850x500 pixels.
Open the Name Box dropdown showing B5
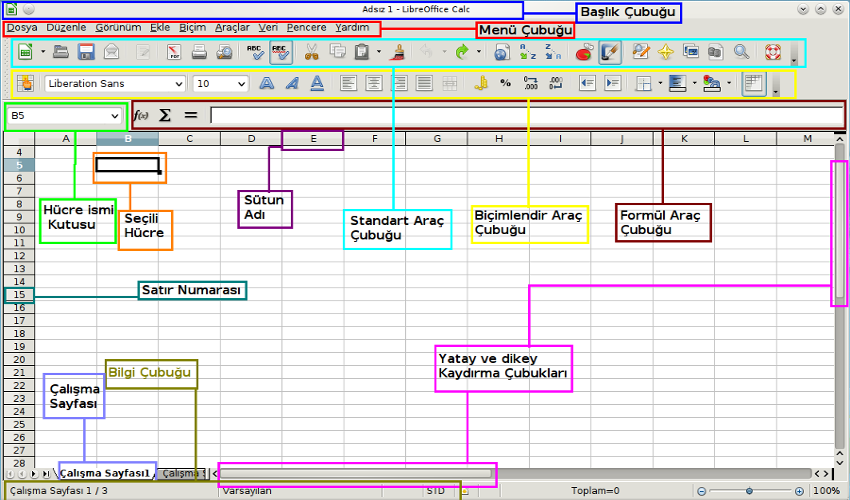115,116
